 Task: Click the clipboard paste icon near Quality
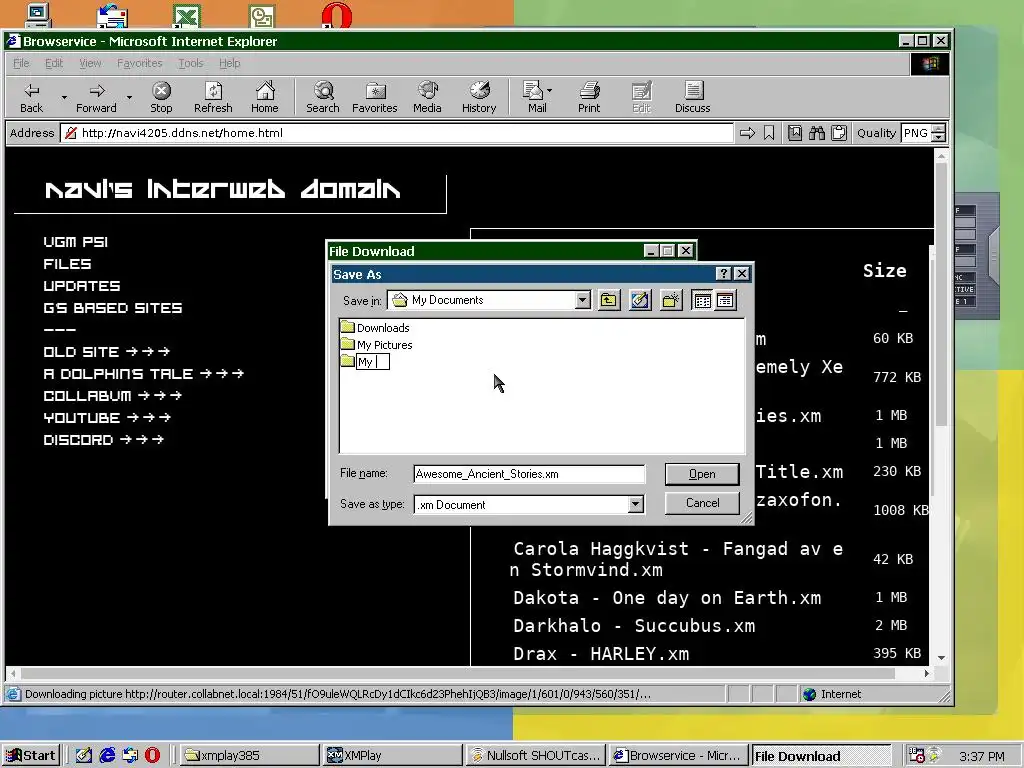(x=839, y=133)
